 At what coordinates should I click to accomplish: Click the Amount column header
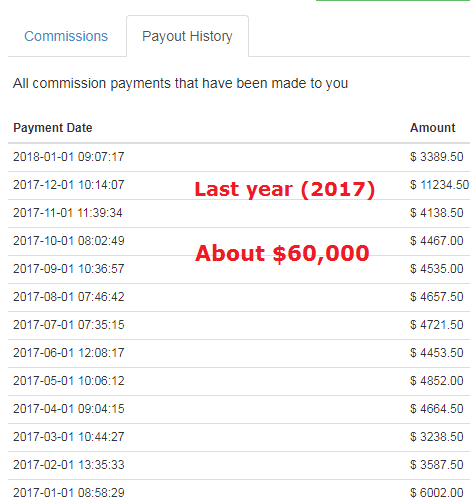pos(432,128)
